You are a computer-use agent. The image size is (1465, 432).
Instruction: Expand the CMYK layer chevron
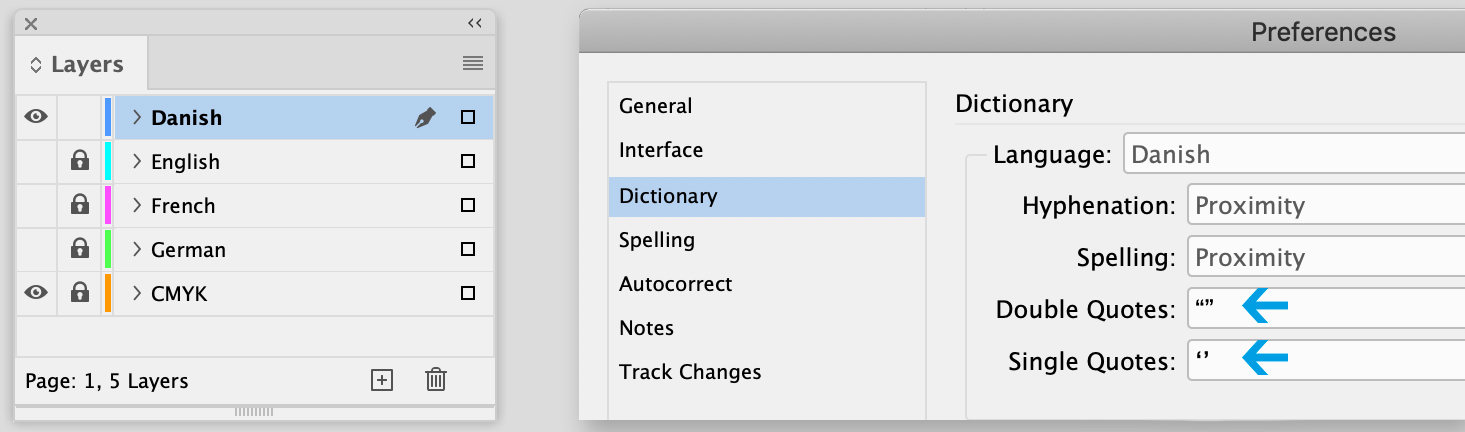138,294
